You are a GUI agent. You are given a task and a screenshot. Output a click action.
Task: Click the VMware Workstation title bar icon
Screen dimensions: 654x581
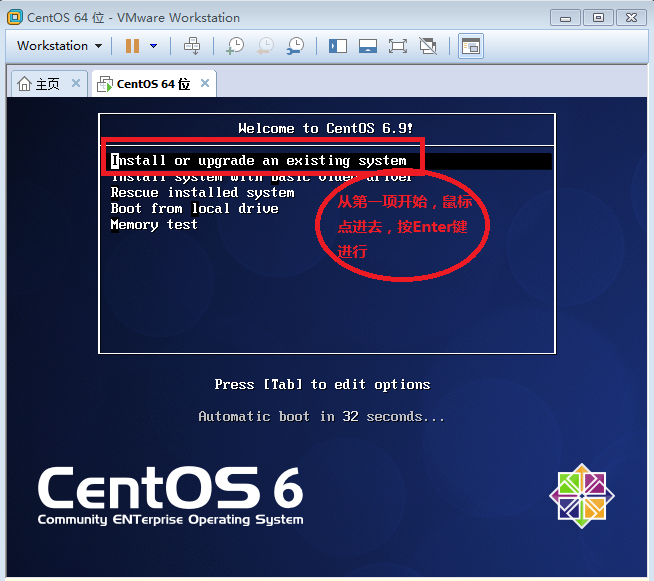15,17
